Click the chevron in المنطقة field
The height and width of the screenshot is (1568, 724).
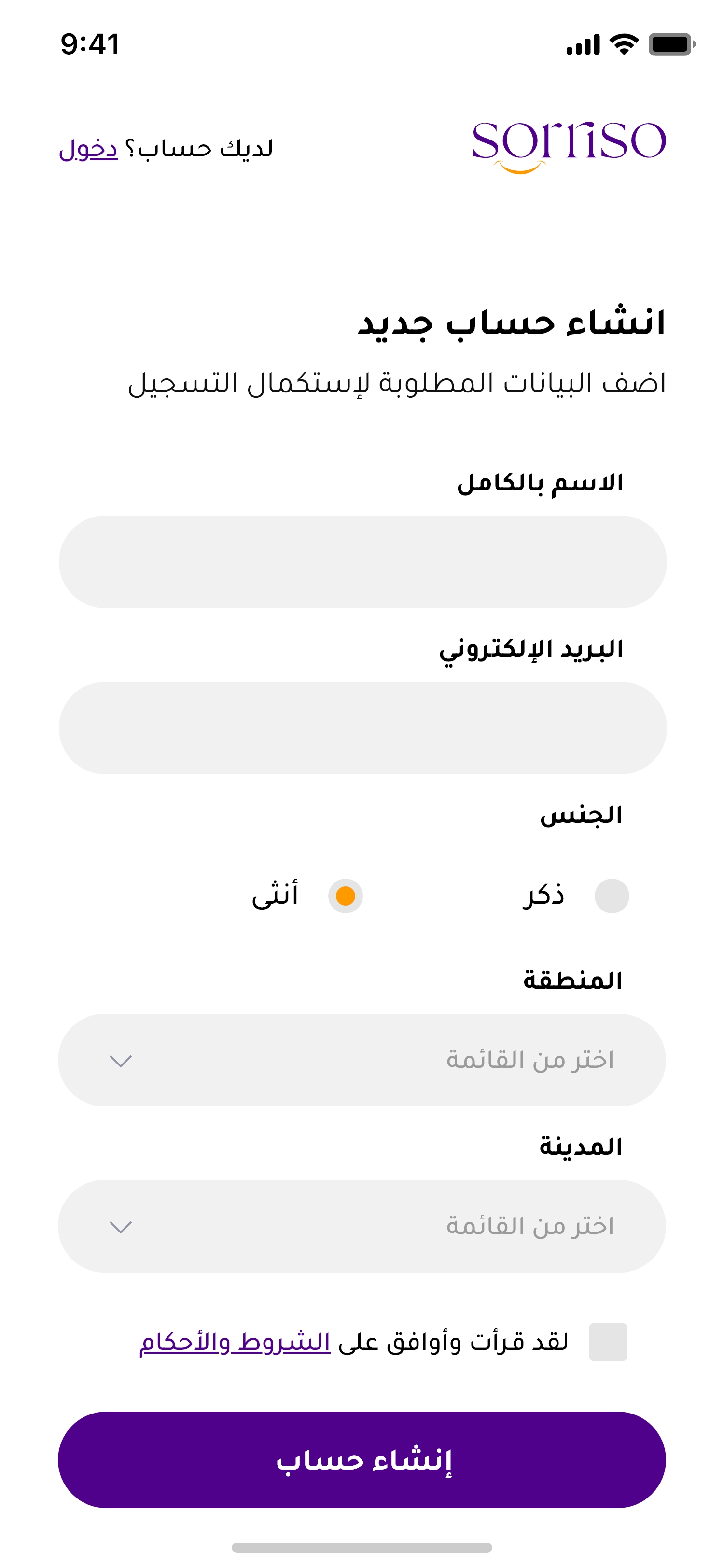(121, 1062)
